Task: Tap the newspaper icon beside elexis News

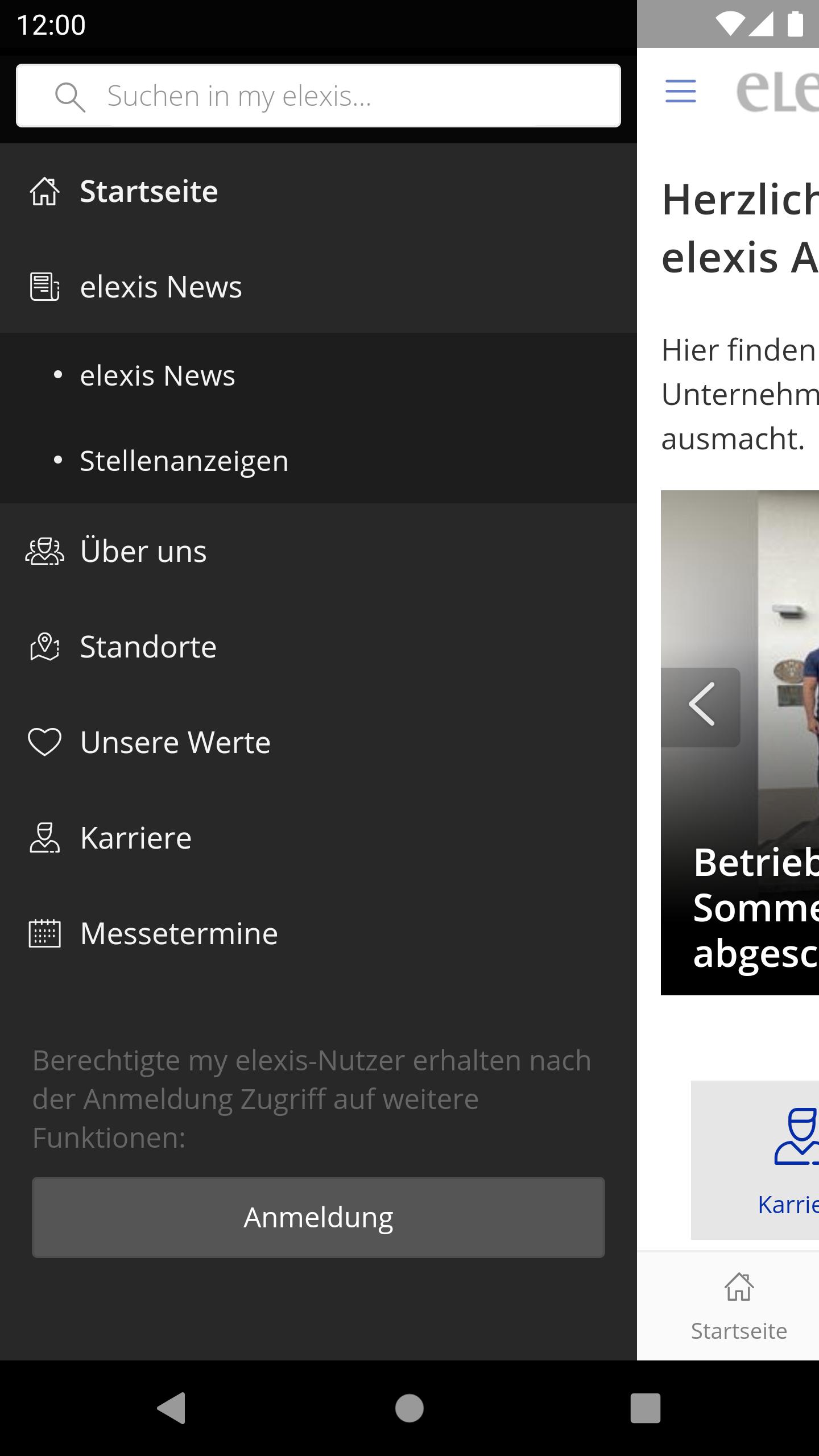Action: [x=44, y=287]
